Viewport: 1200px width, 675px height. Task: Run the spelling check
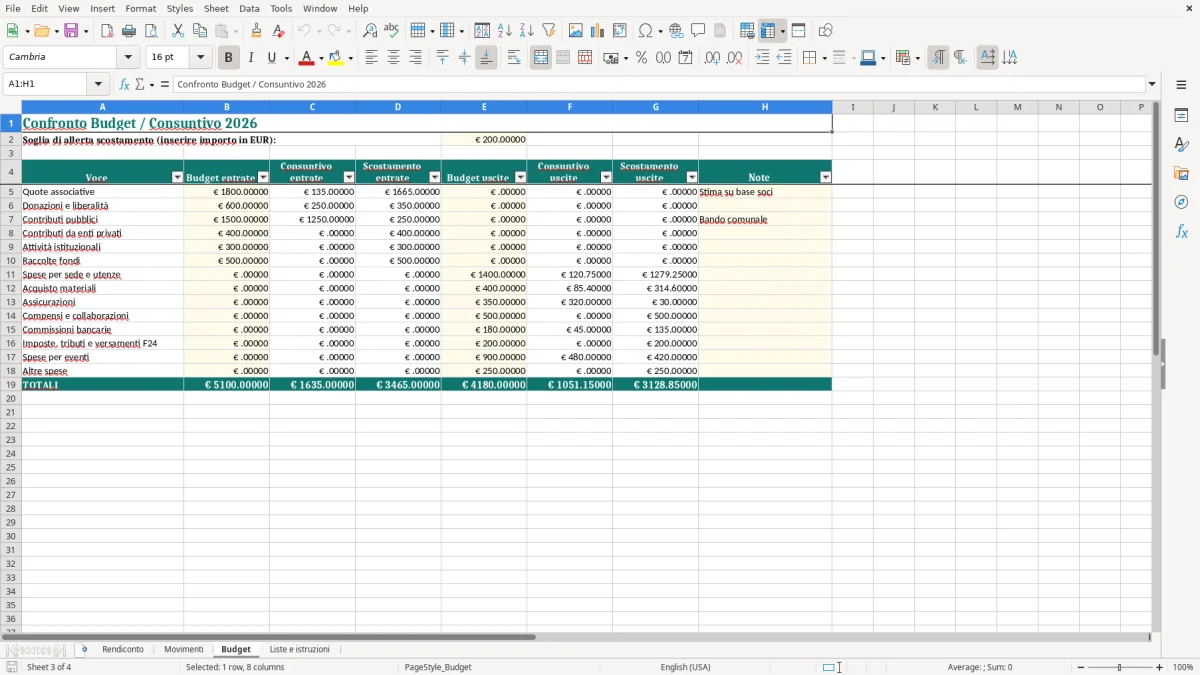[392, 31]
